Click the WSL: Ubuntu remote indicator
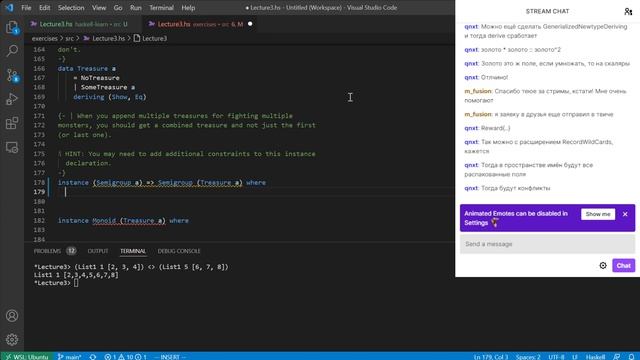The height and width of the screenshot is (360, 640). 27,357
